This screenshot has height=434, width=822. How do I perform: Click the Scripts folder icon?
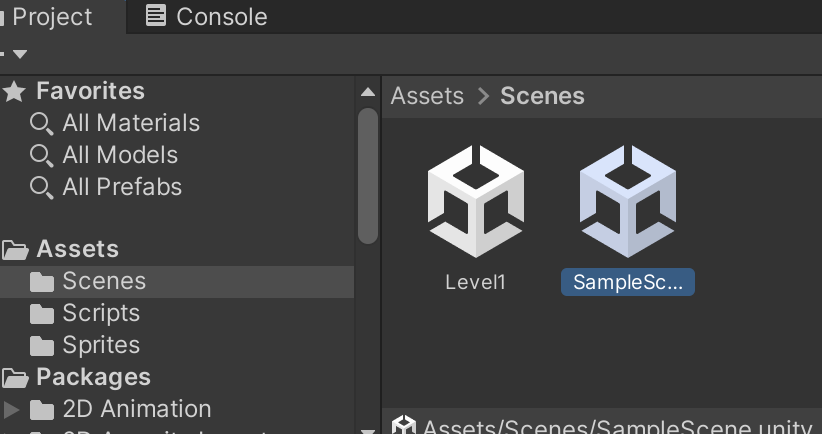(x=42, y=314)
